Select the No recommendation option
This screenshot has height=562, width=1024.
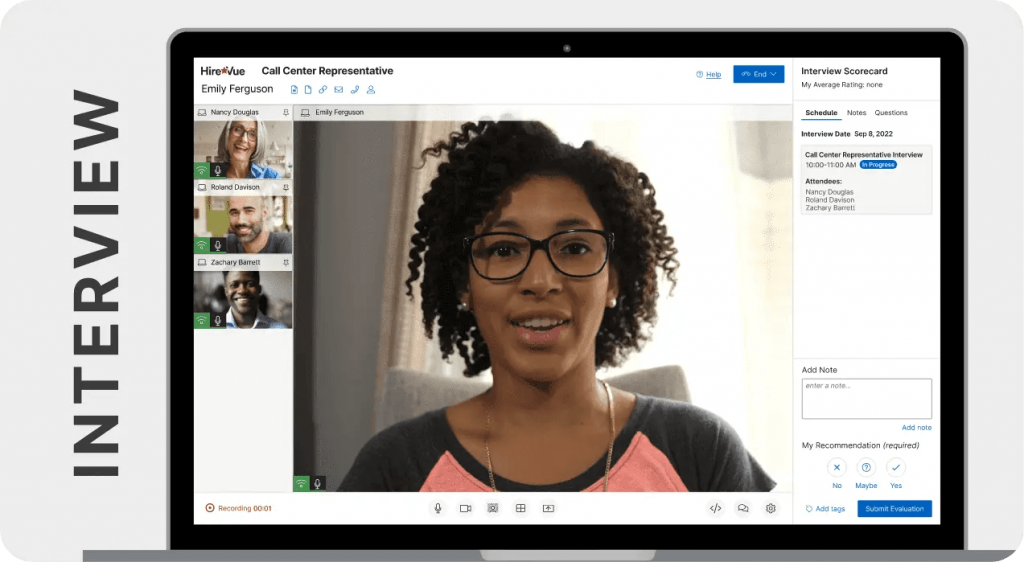tap(837, 467)
